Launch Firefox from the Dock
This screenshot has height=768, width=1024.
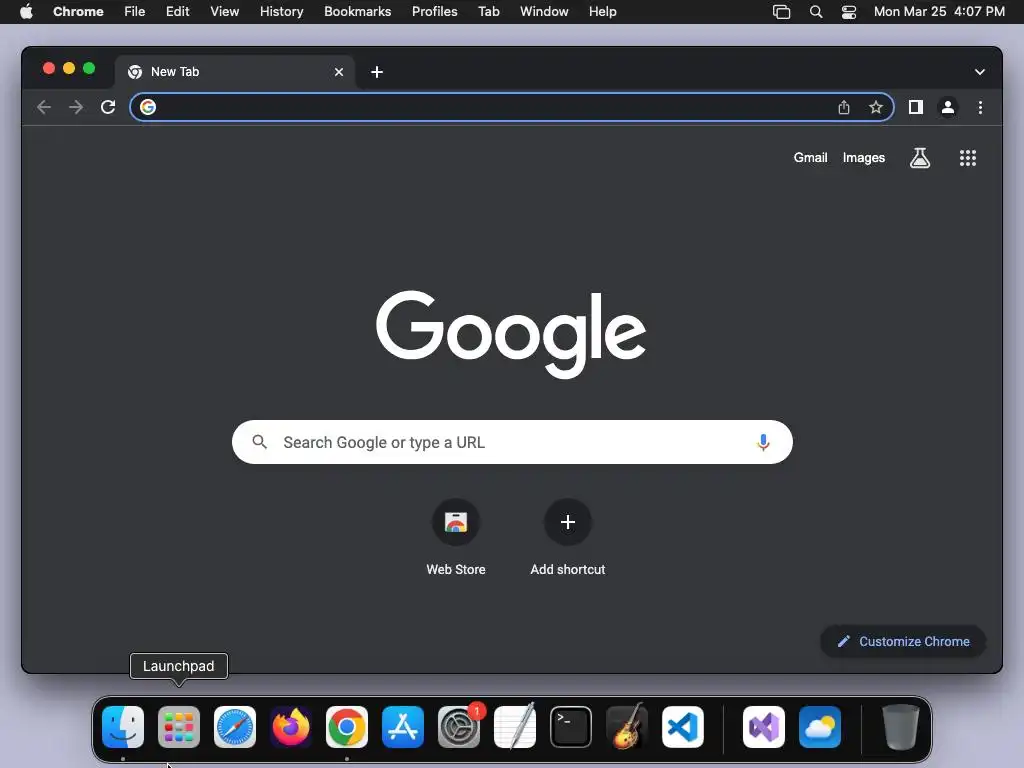coord(291,727)
